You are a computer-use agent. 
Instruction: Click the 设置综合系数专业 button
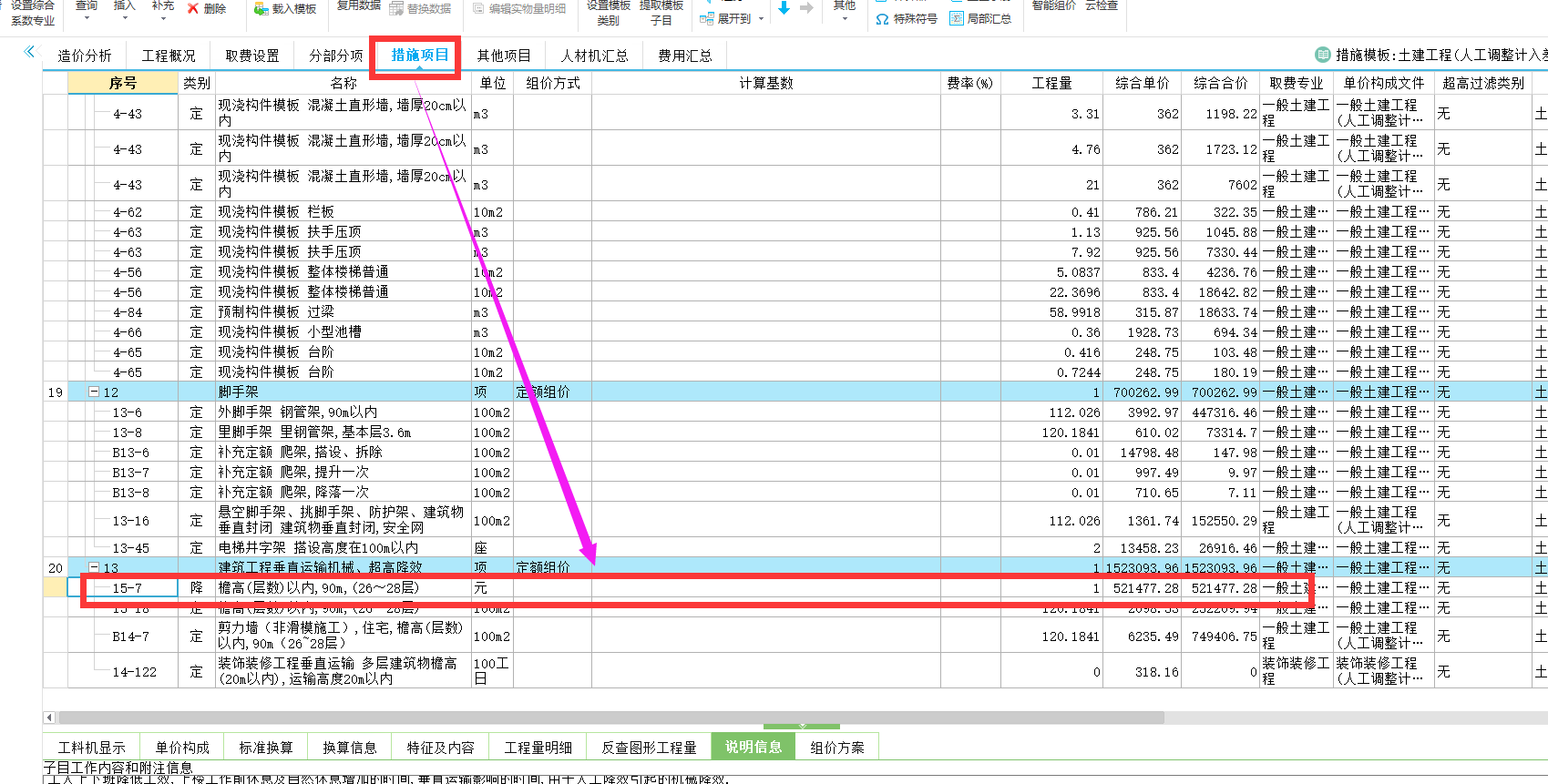pyautogui.click(x=33, y=12)
